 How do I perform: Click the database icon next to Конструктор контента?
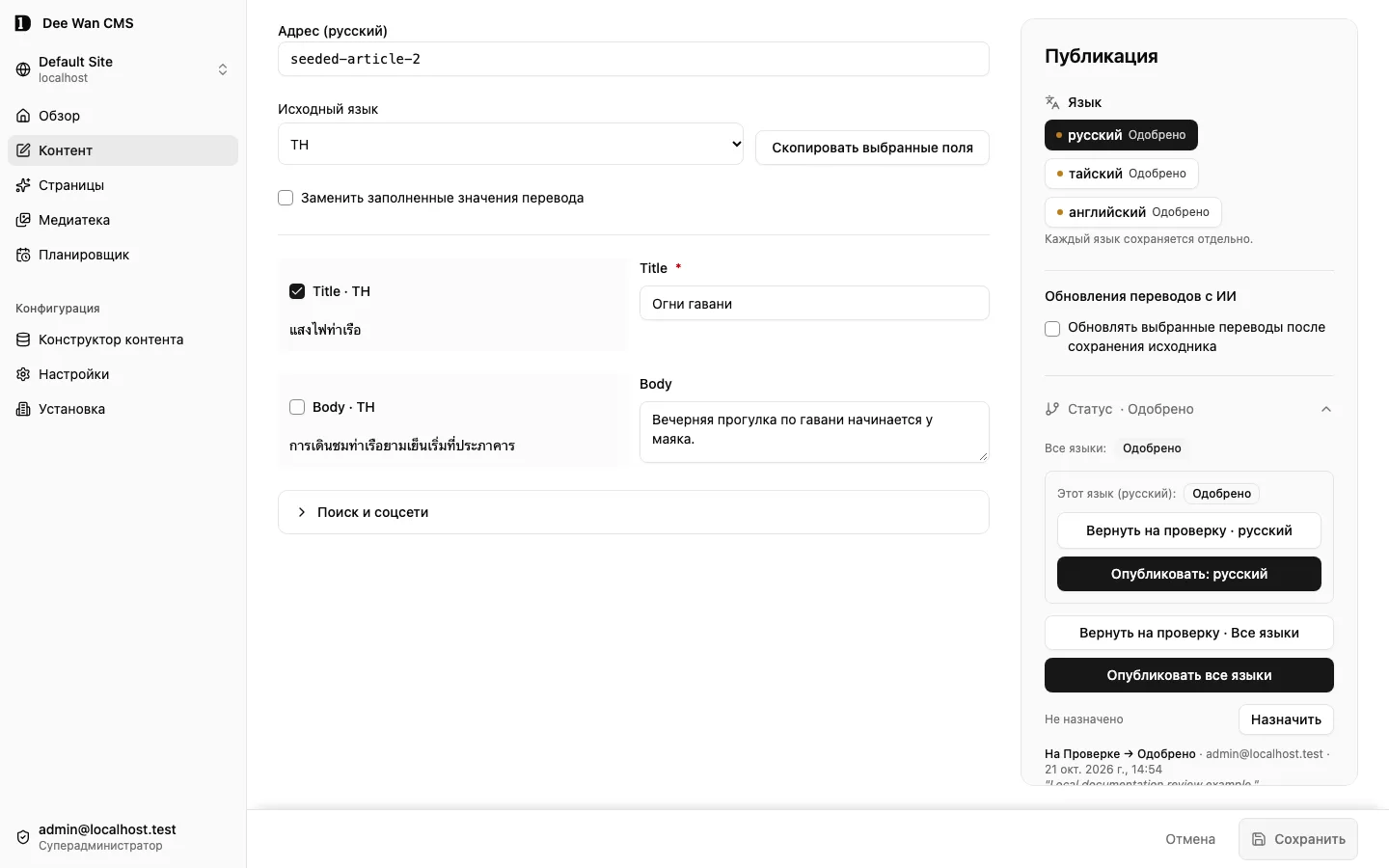tap(23, 339)
